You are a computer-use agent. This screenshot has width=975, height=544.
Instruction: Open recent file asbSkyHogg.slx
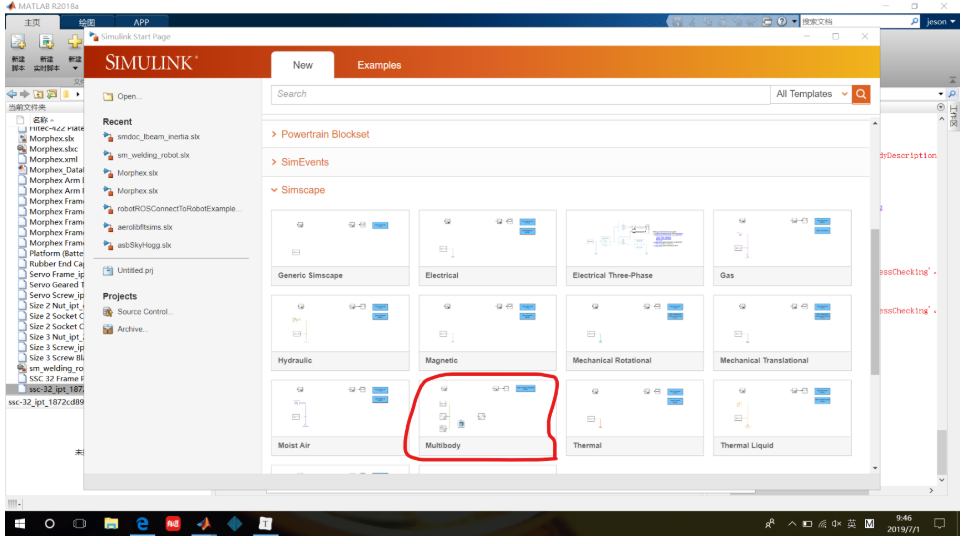tap(137, 246)
